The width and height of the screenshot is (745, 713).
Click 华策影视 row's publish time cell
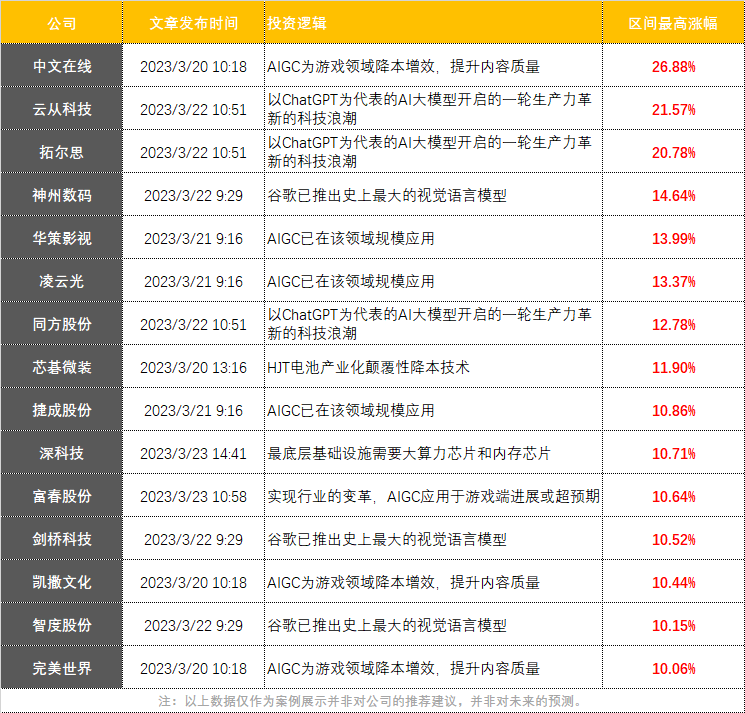pos(193,238)
